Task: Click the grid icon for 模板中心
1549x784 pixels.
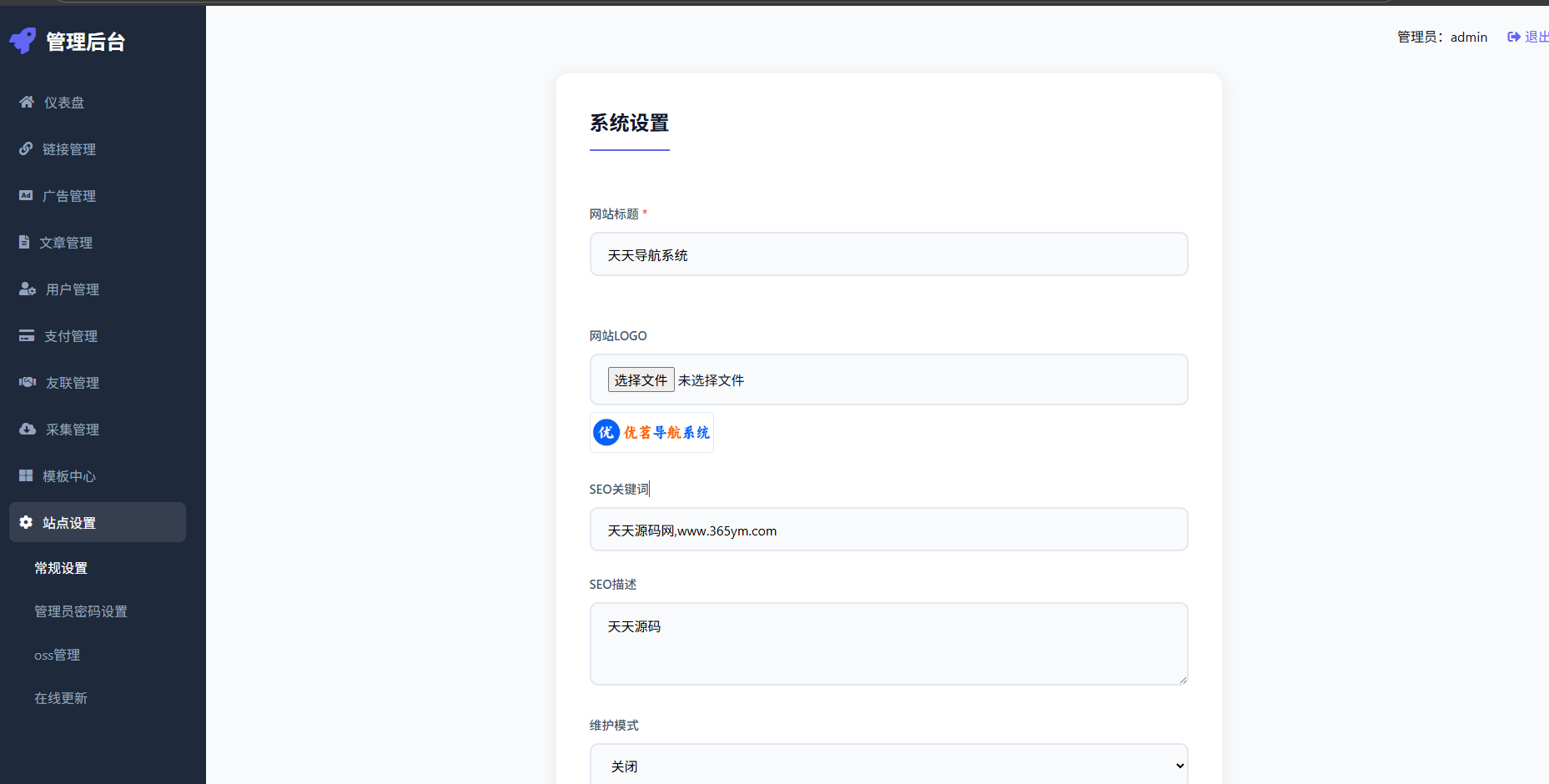Action: pyautogui.click(x=26, y=475)
